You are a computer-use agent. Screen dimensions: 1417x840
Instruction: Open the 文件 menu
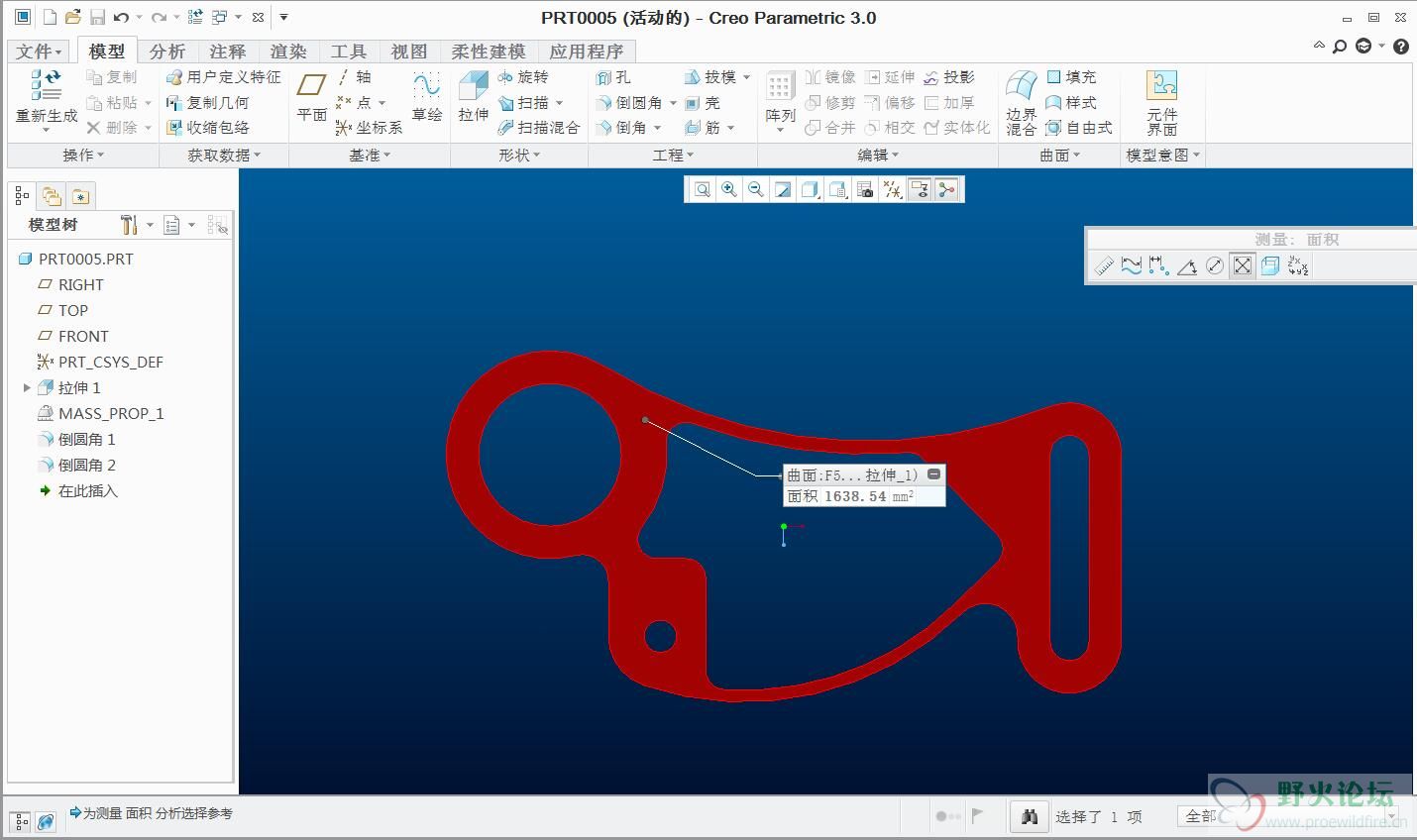[39, 52]
